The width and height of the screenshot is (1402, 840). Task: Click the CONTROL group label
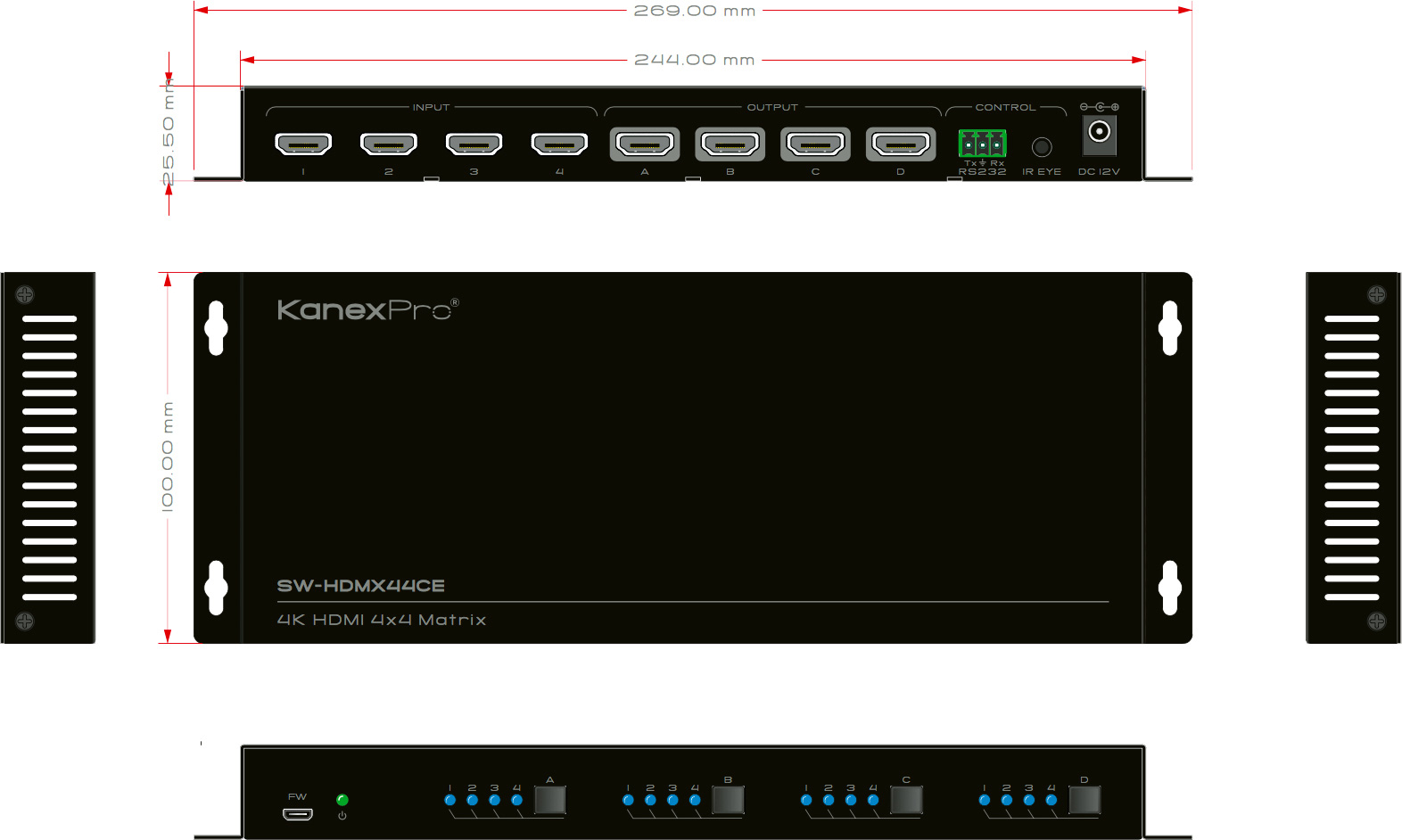[1006, 107]
